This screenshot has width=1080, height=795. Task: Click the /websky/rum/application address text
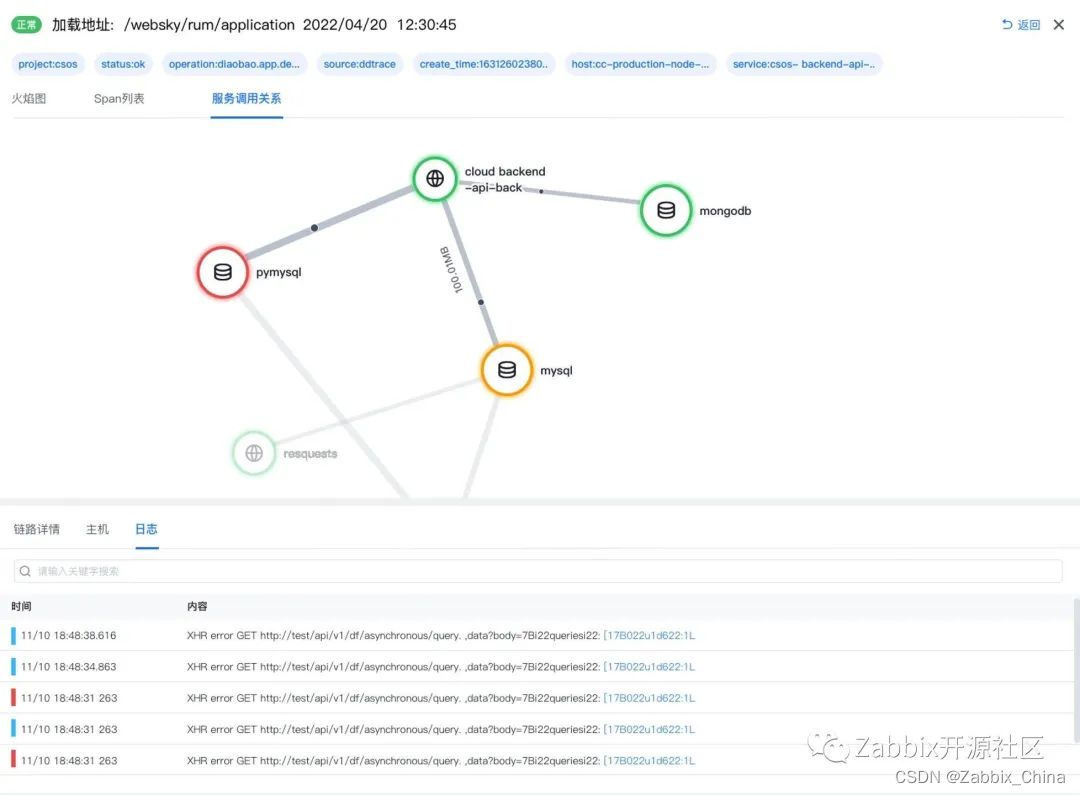point(209,25)
